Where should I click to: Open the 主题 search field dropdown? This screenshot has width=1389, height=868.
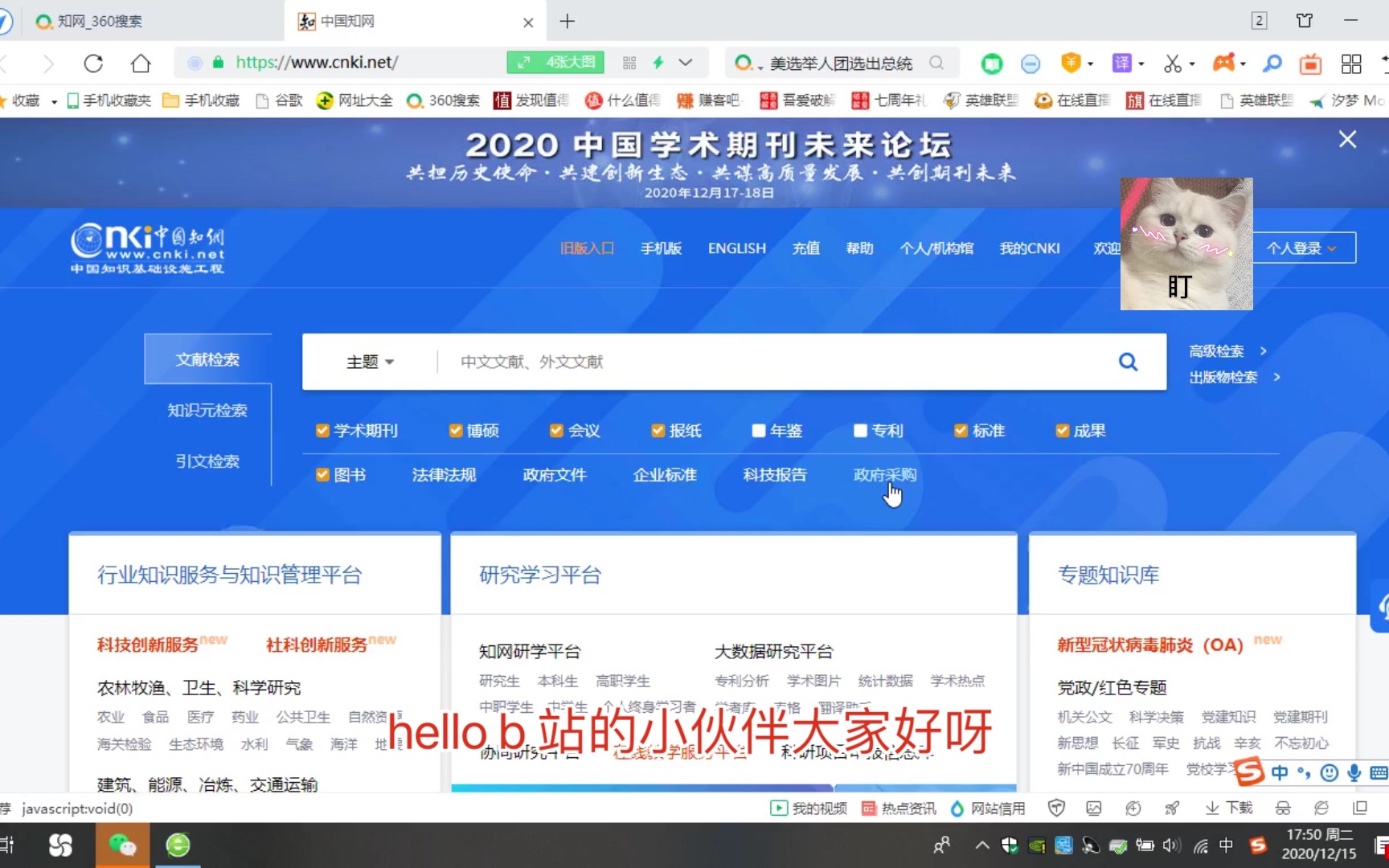click(370, 362)
